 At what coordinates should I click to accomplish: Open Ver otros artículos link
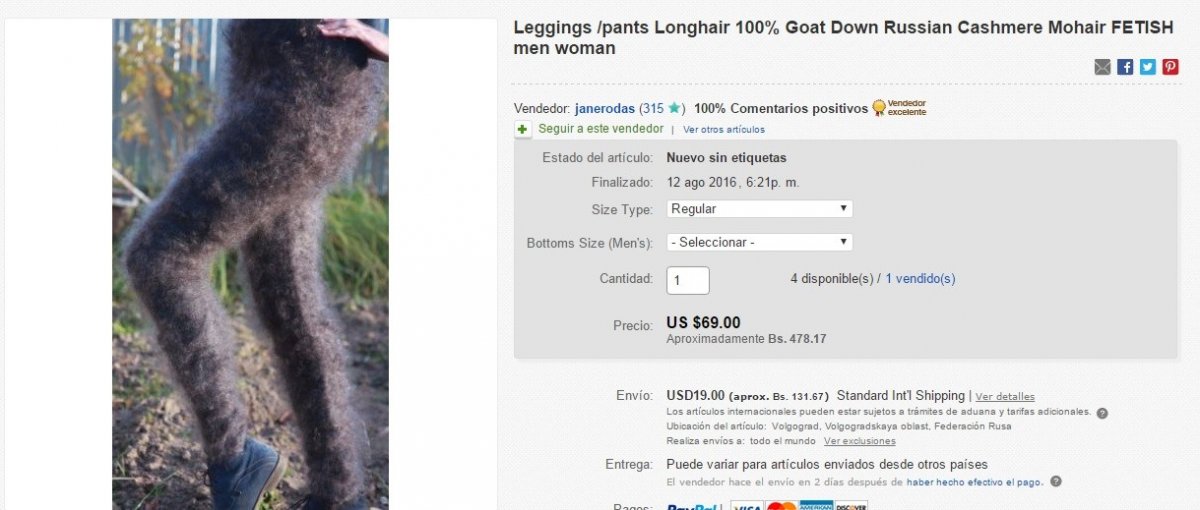click(x=724, y=129)
